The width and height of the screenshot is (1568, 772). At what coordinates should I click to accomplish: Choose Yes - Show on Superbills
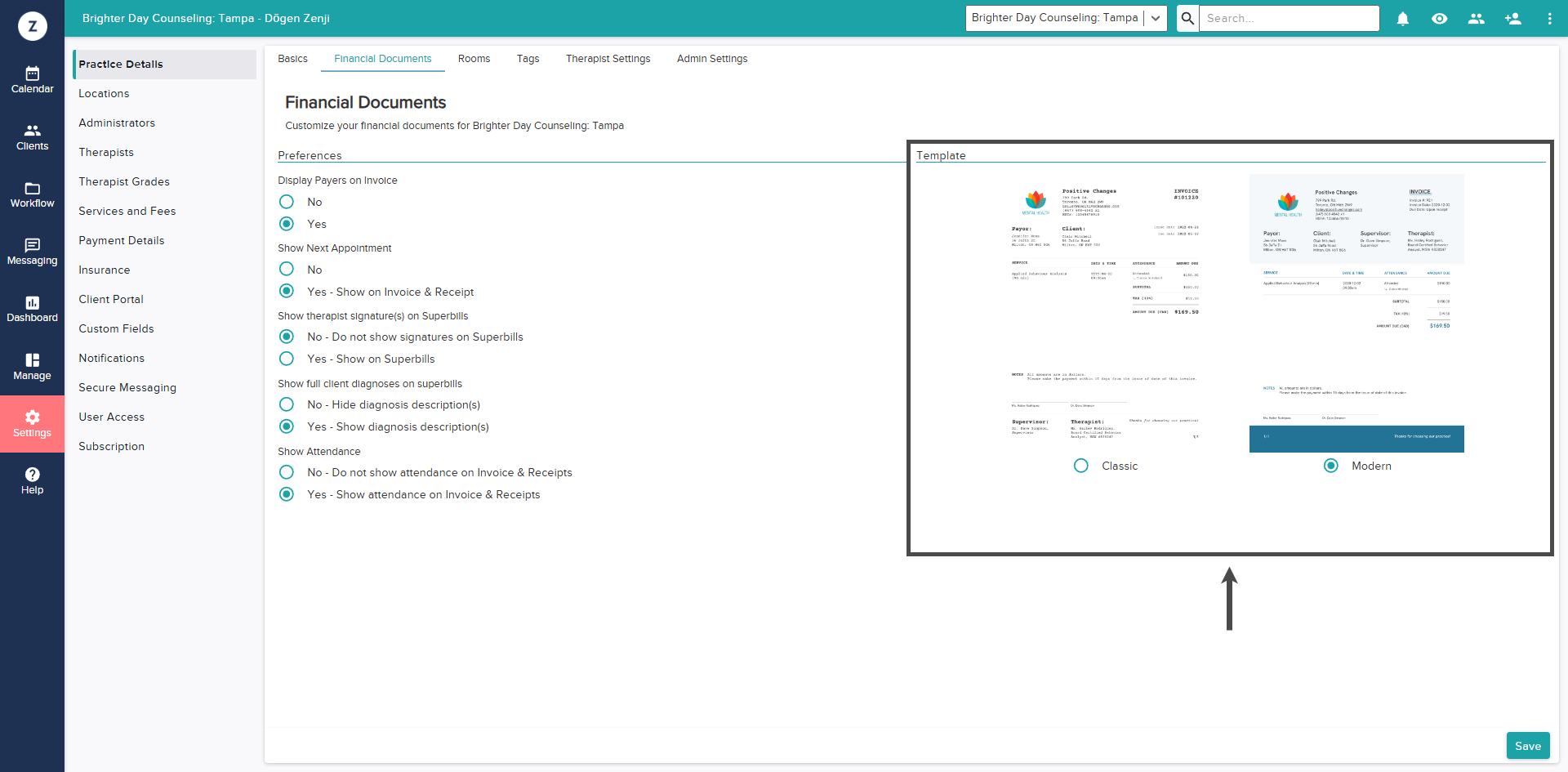pyautogui.click(x=287, y=359)
